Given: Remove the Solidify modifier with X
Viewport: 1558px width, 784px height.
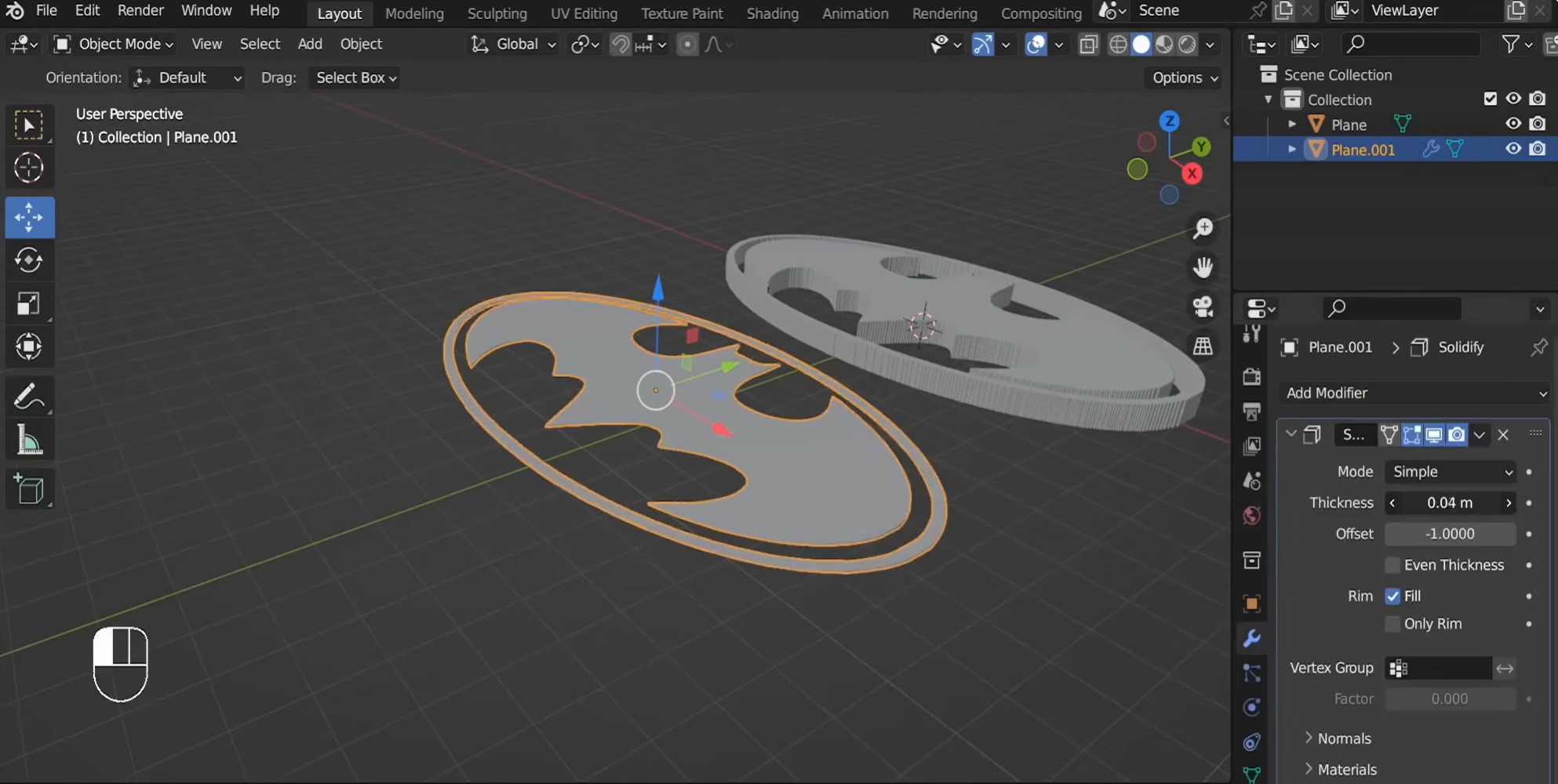Looking at the screenshot, I should [x=1503, y=434].
